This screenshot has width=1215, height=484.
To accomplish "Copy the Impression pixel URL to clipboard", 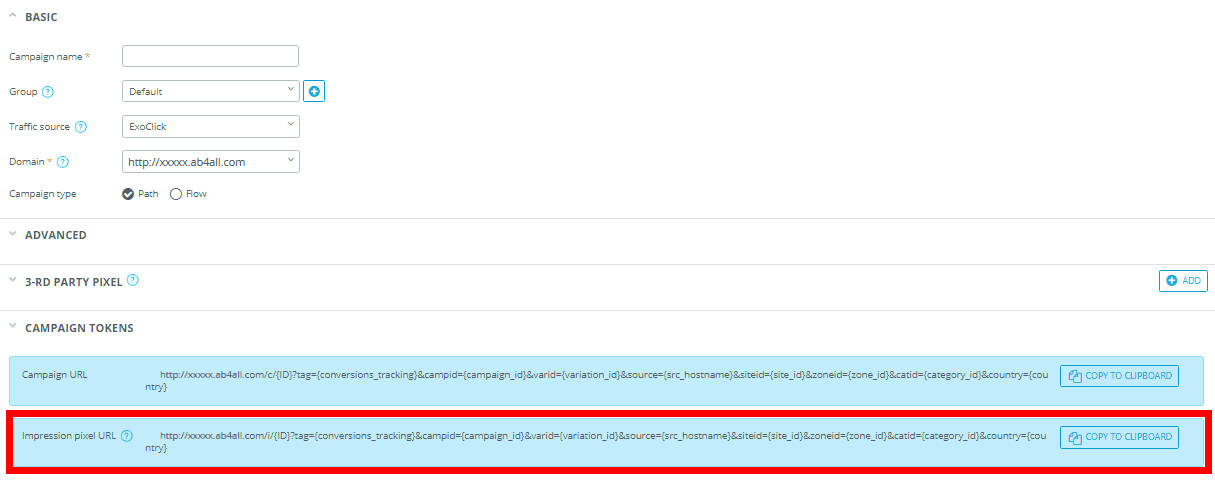I will point(1119,437).
